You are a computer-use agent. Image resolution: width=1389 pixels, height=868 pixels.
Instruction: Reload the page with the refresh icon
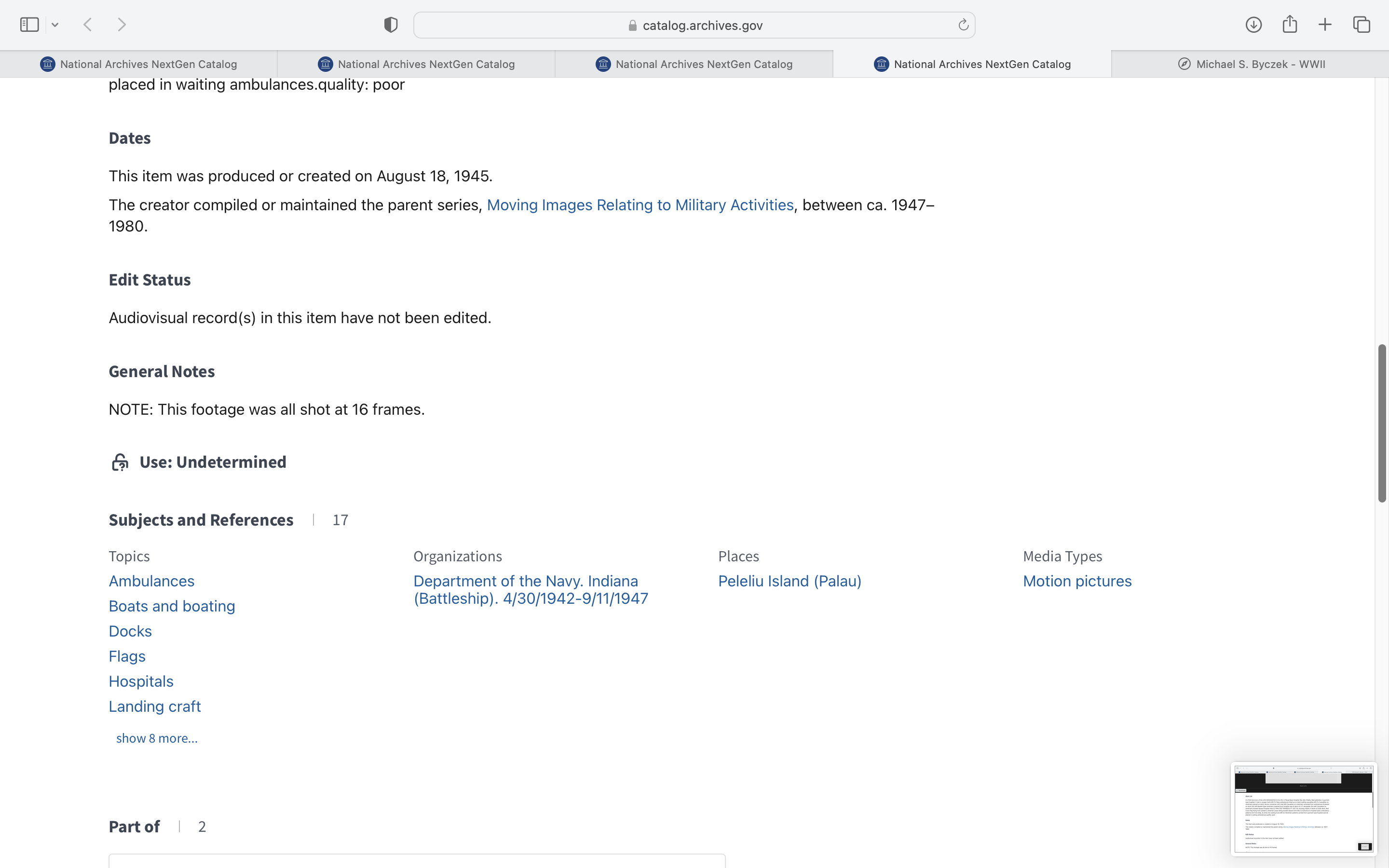pyautogui.click(x=963, y=25)
